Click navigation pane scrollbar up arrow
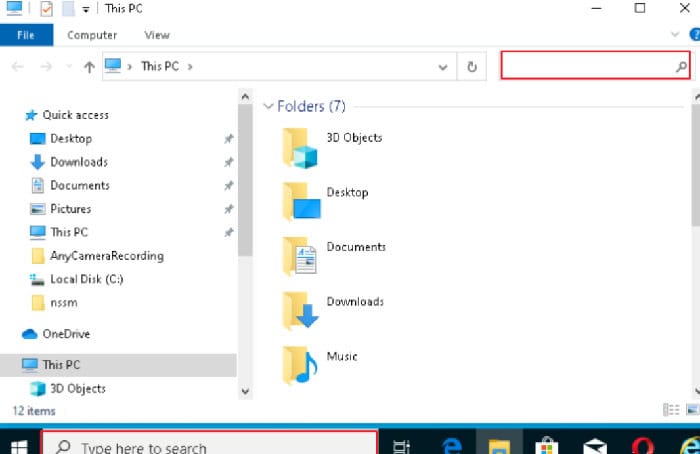 [x=245, y=96]
